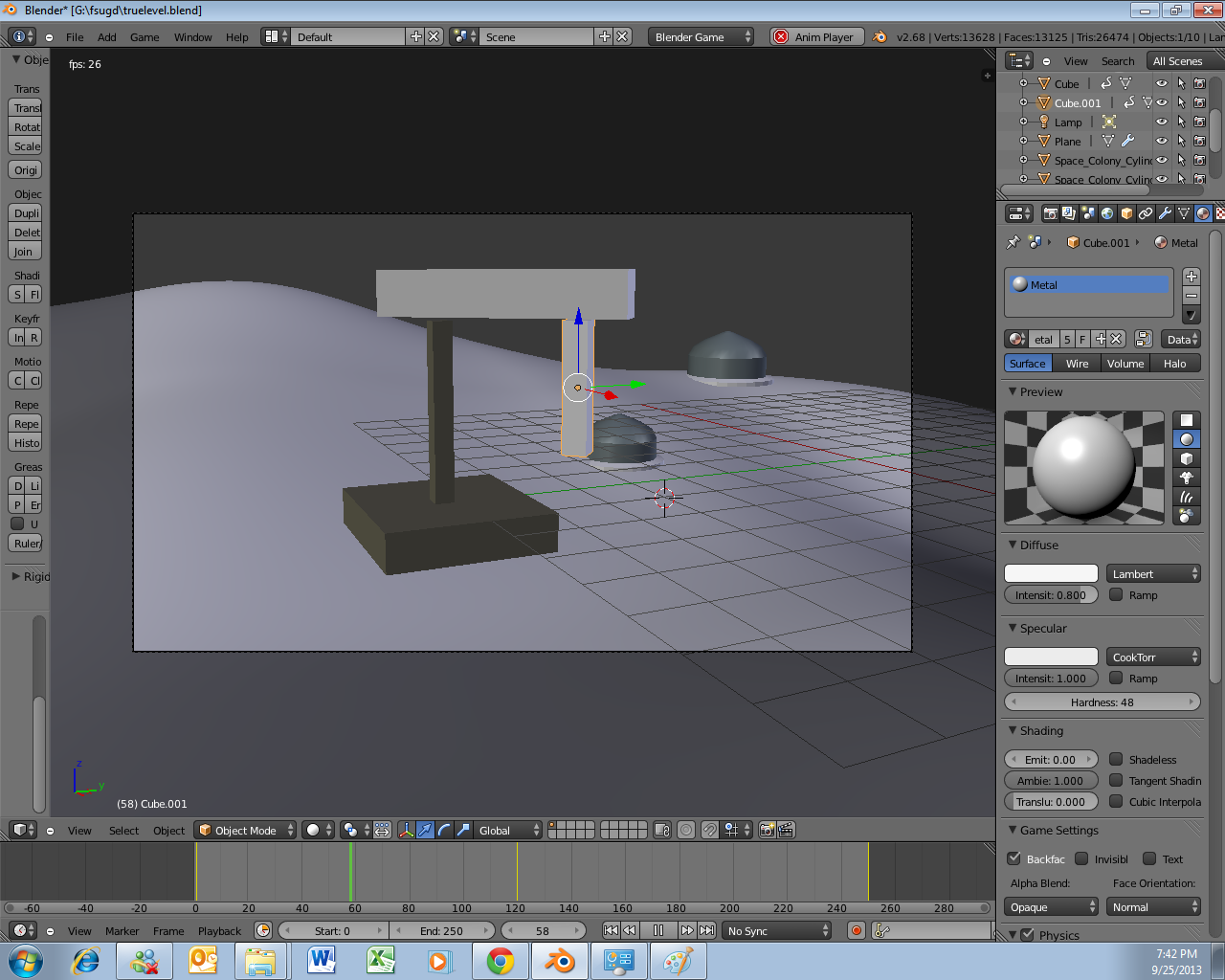Open the World properties tab (globe icon)
The image size is (1225, 980).
[x=1107, y=213]
